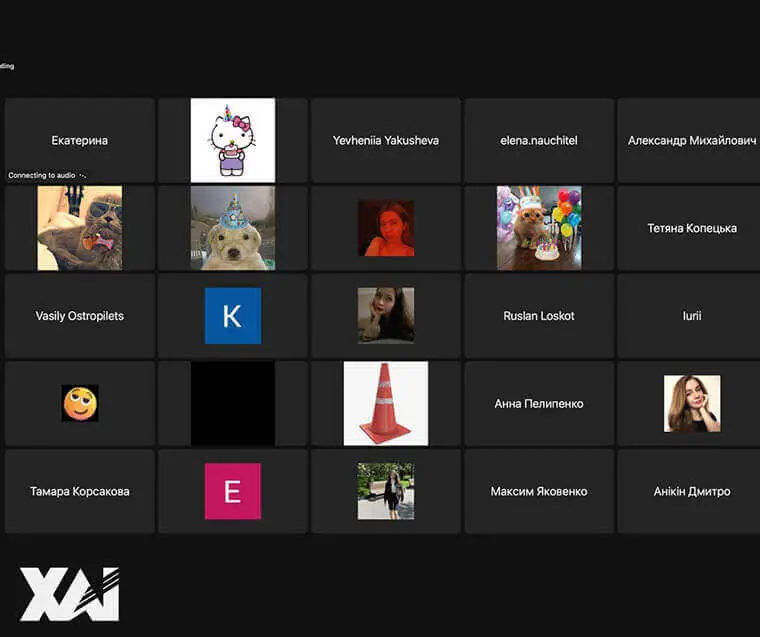The image size is (760, 637).
Task: Select the Hello Kitty avatar tile
Action: point(232,140)
